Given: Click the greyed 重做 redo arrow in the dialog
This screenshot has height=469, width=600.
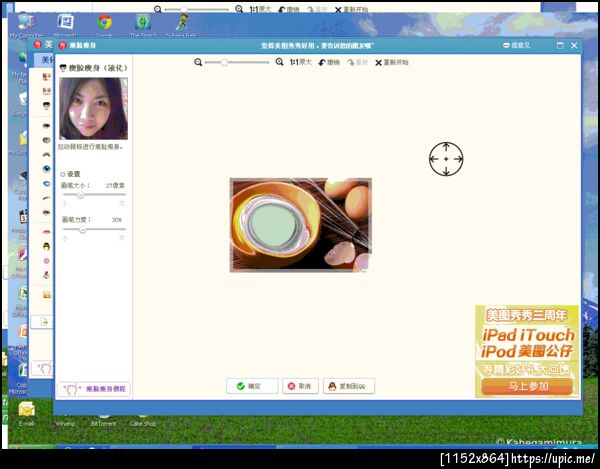Looking at the screenshot, I should [x=357, y=62].
